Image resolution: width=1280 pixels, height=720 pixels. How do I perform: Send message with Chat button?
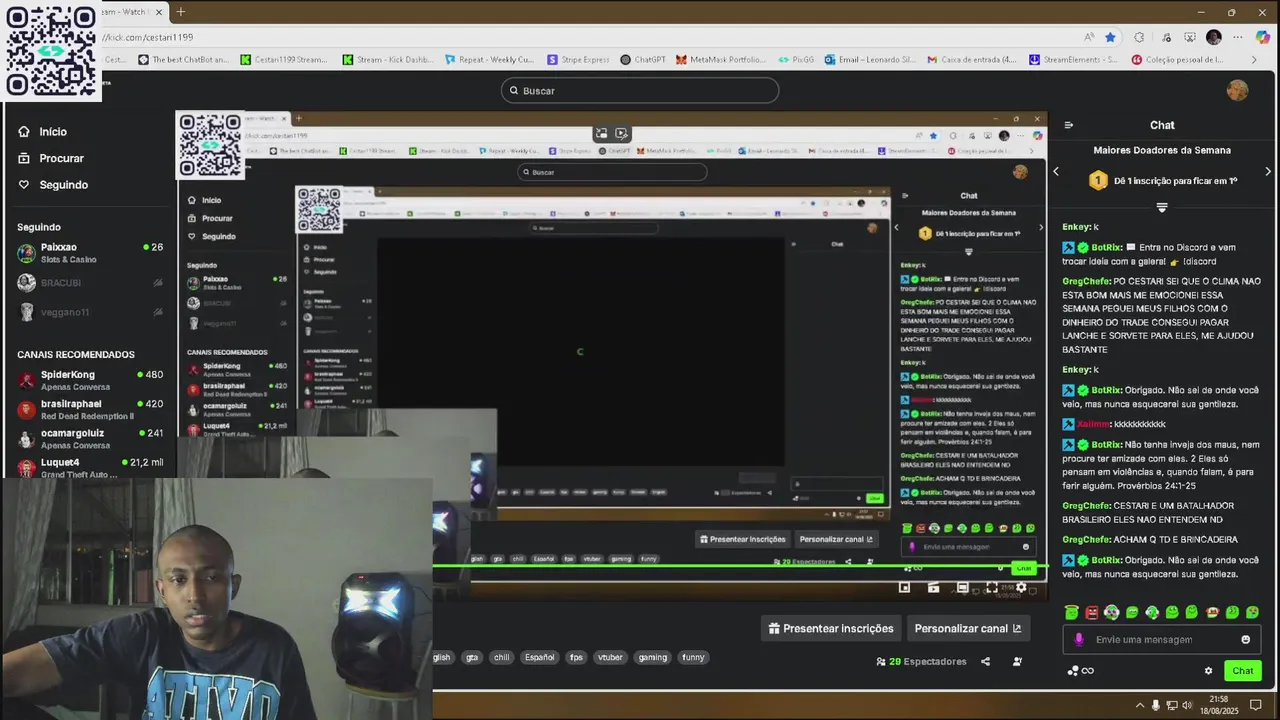coord(1242,671)
